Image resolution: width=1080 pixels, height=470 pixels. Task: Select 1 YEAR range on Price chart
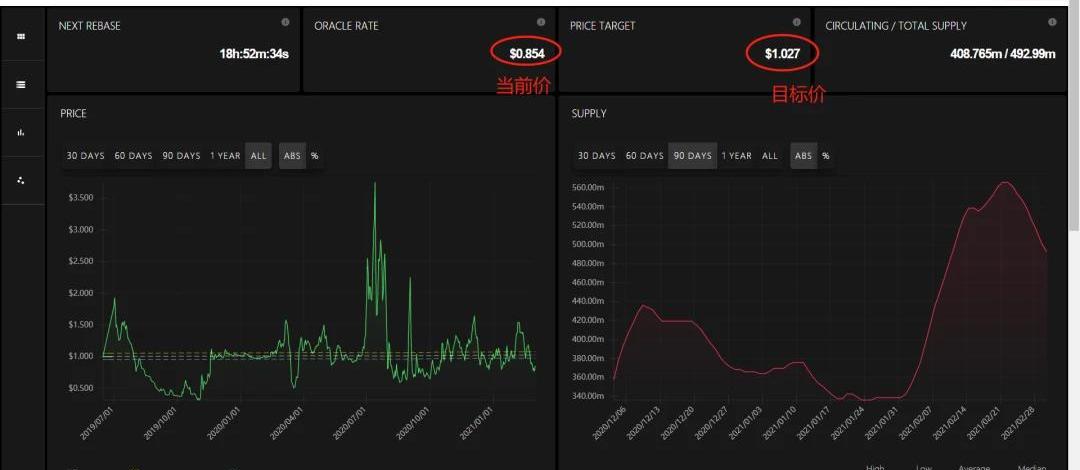point(224,156)
